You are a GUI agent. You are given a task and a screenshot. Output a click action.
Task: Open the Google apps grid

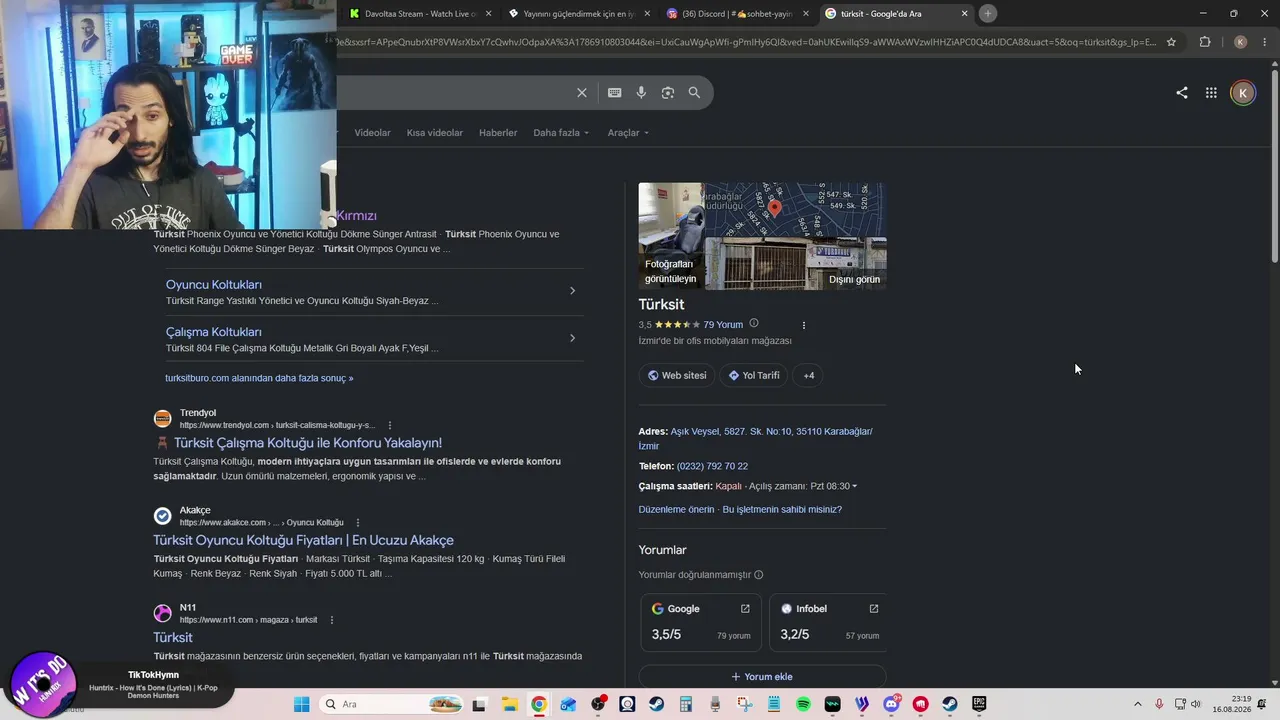[x=1211, y=93]
